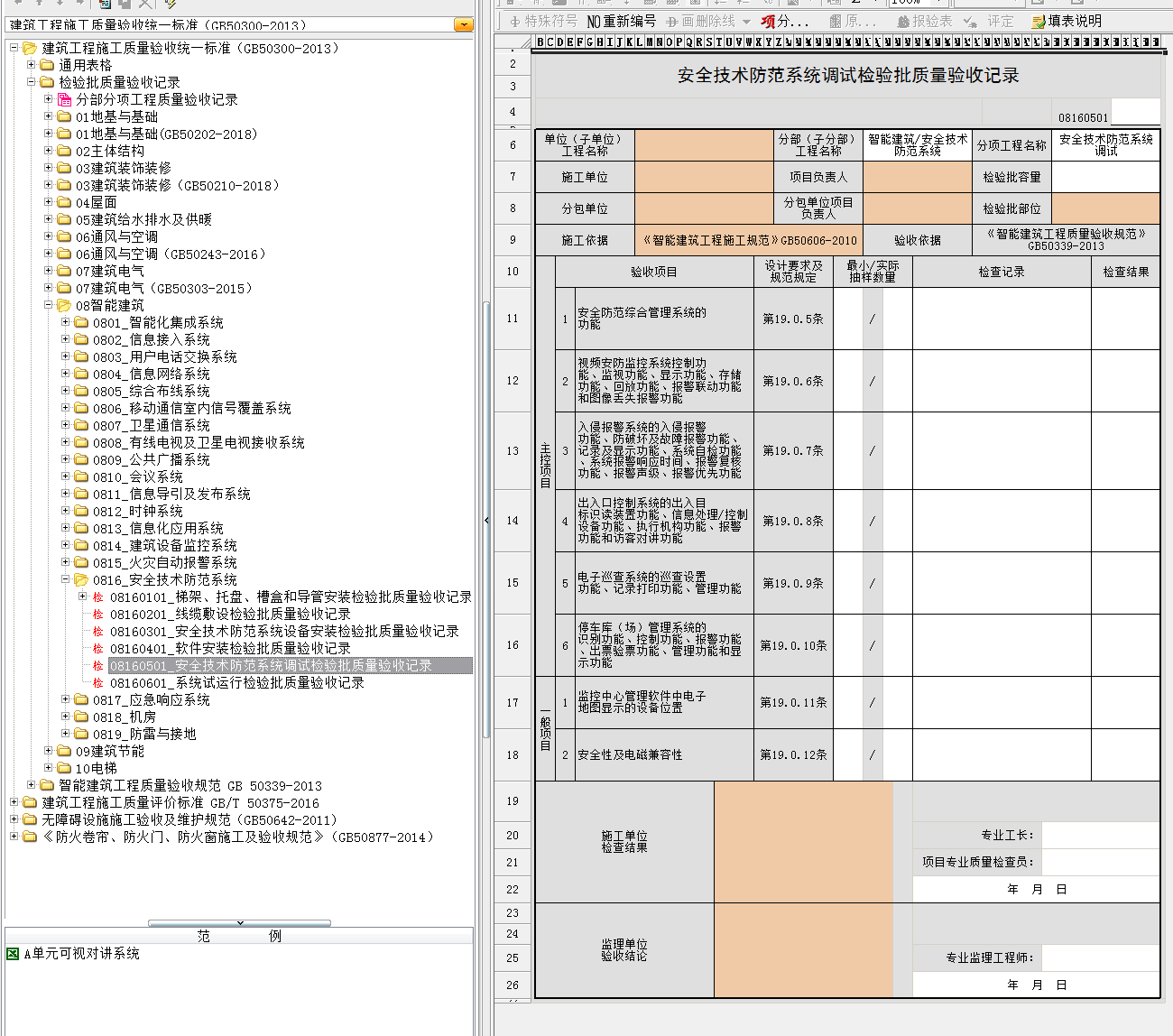Screen dimensions: 1173x1036
Task: Click Excel icon beside A单元可视对讲系统
Action: (13, 953)
